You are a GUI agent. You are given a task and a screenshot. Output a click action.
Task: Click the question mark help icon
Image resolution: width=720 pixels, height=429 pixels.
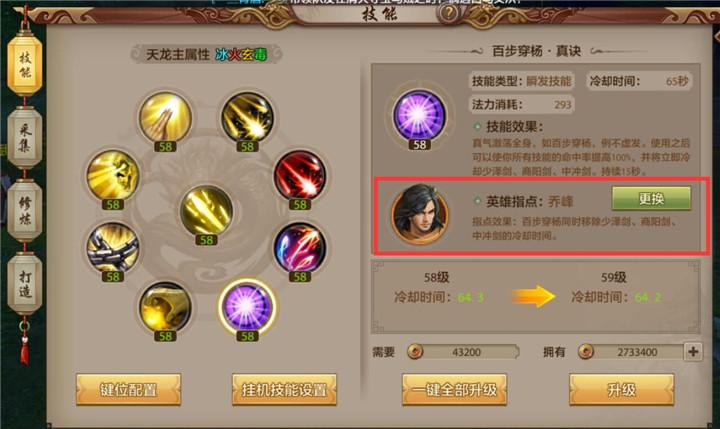click(448, 13)
